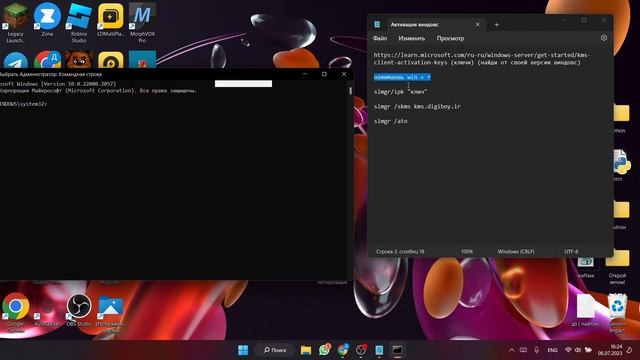The image size is (640, 360).
Task: Open the Google Chrome desktop shortcut
Action: 16,311
